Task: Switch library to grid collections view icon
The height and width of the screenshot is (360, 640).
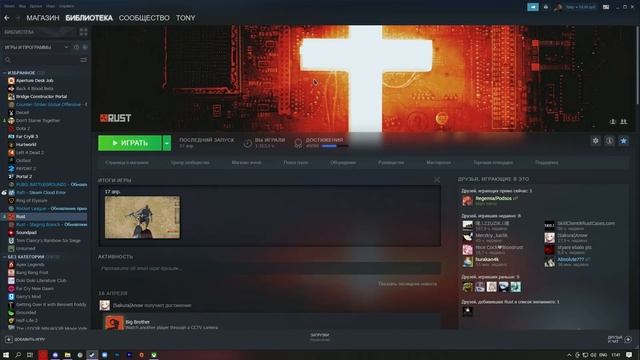Action: click(x=84, y=32)
